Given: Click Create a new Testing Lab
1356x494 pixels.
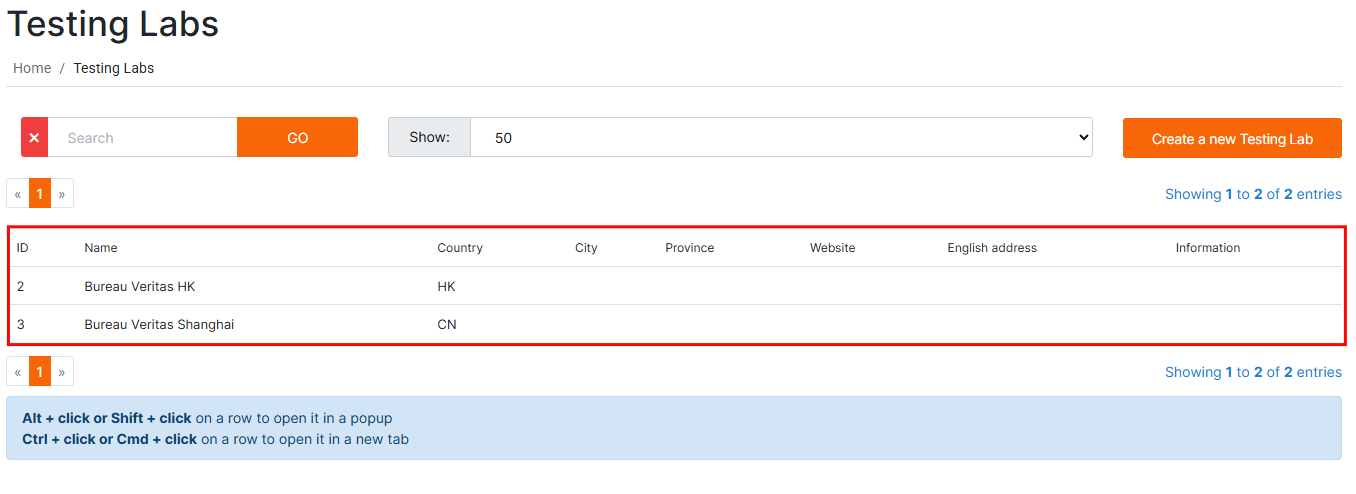Looking at the screenshot, I should tap(1231, 139).
